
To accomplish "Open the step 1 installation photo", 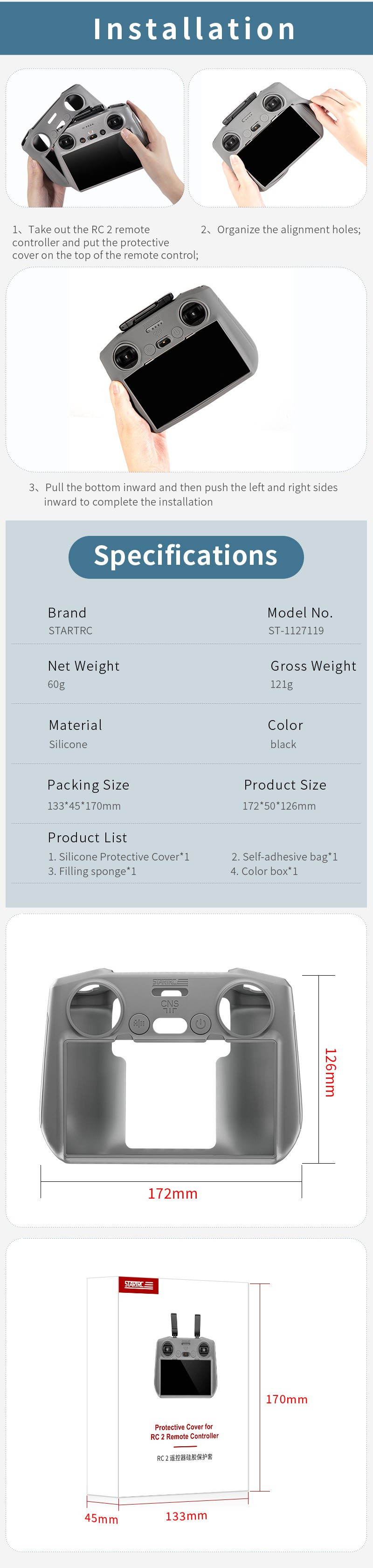I will pyautogui.click(x=95, y=139).
